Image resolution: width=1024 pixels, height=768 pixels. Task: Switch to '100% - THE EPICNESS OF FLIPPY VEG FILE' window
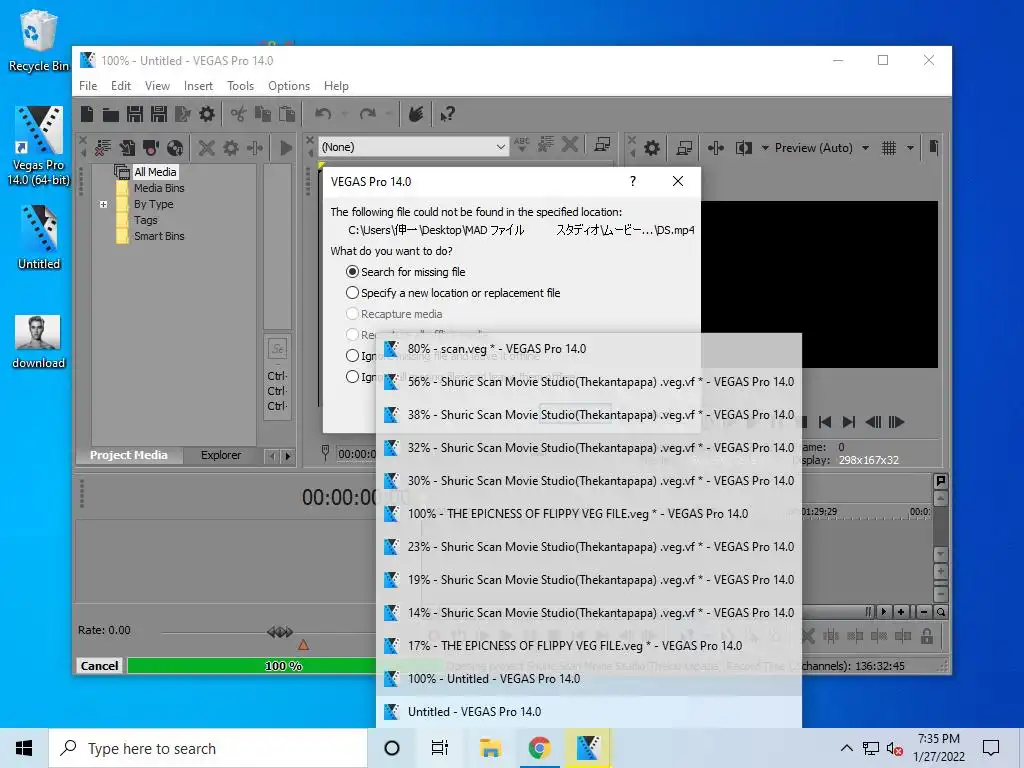tap(589, 514)
